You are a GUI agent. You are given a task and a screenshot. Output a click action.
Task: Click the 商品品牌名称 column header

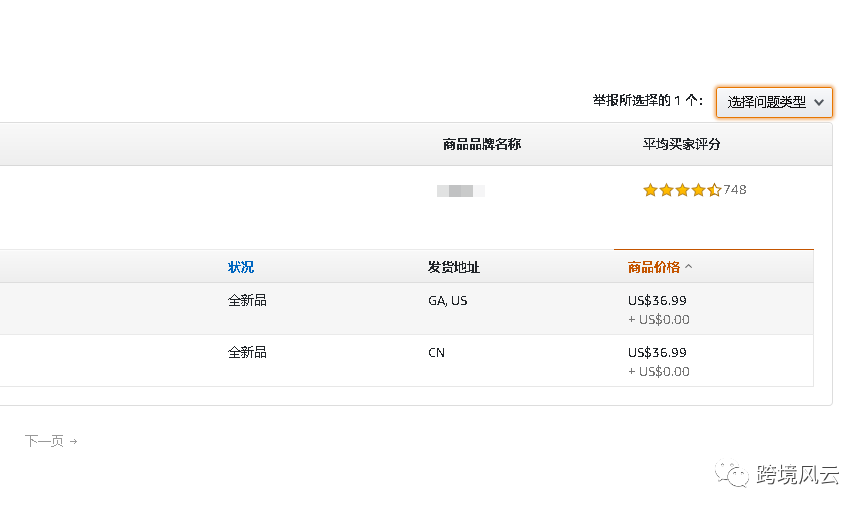tap(482, 144)
